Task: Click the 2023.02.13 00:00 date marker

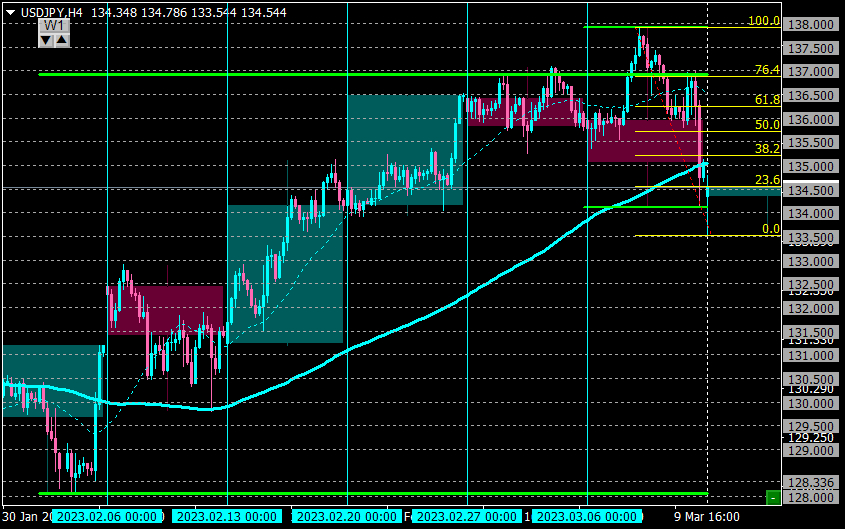Action: click(227, 517)
